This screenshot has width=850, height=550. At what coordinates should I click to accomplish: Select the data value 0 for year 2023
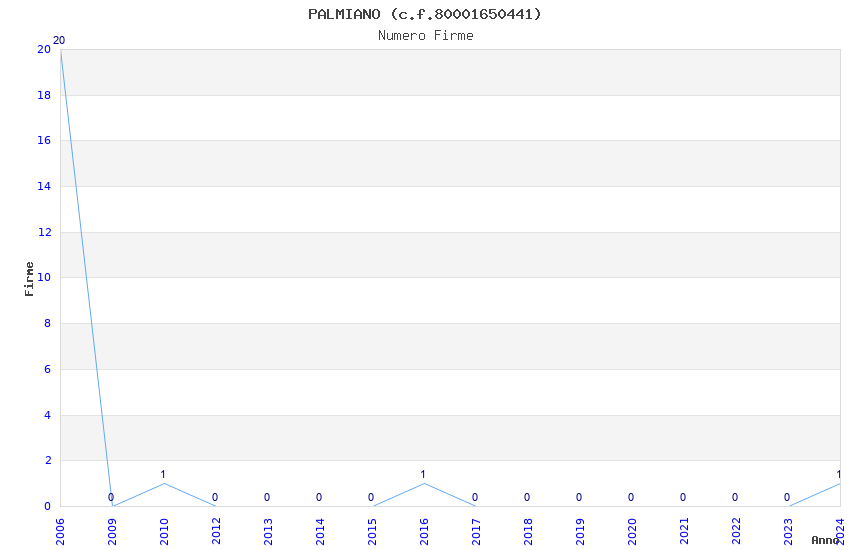tap(787, 497)
